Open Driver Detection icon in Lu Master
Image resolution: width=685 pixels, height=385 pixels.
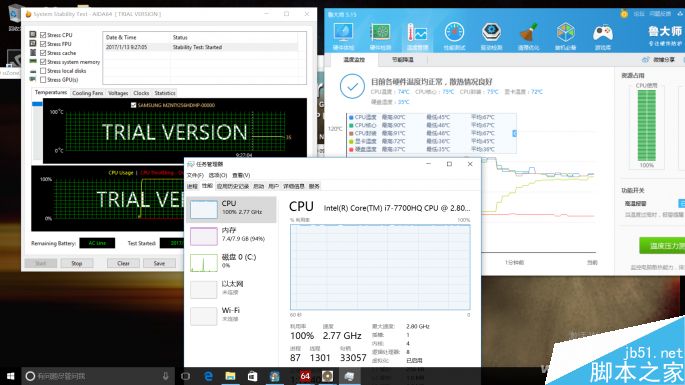(491, 33)
